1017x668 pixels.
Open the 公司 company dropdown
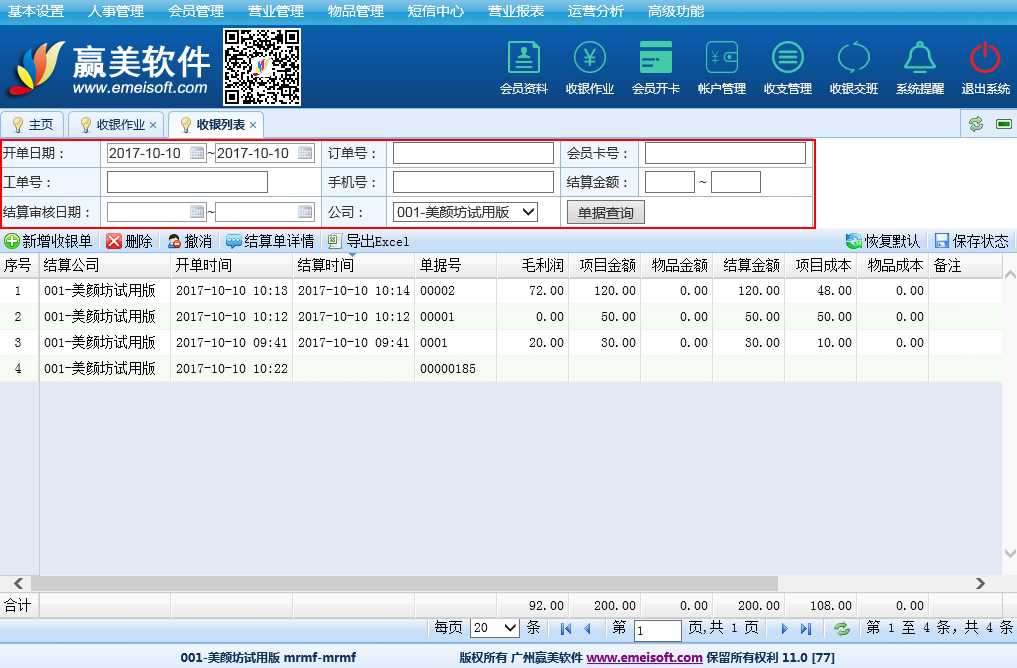[465, 212]
